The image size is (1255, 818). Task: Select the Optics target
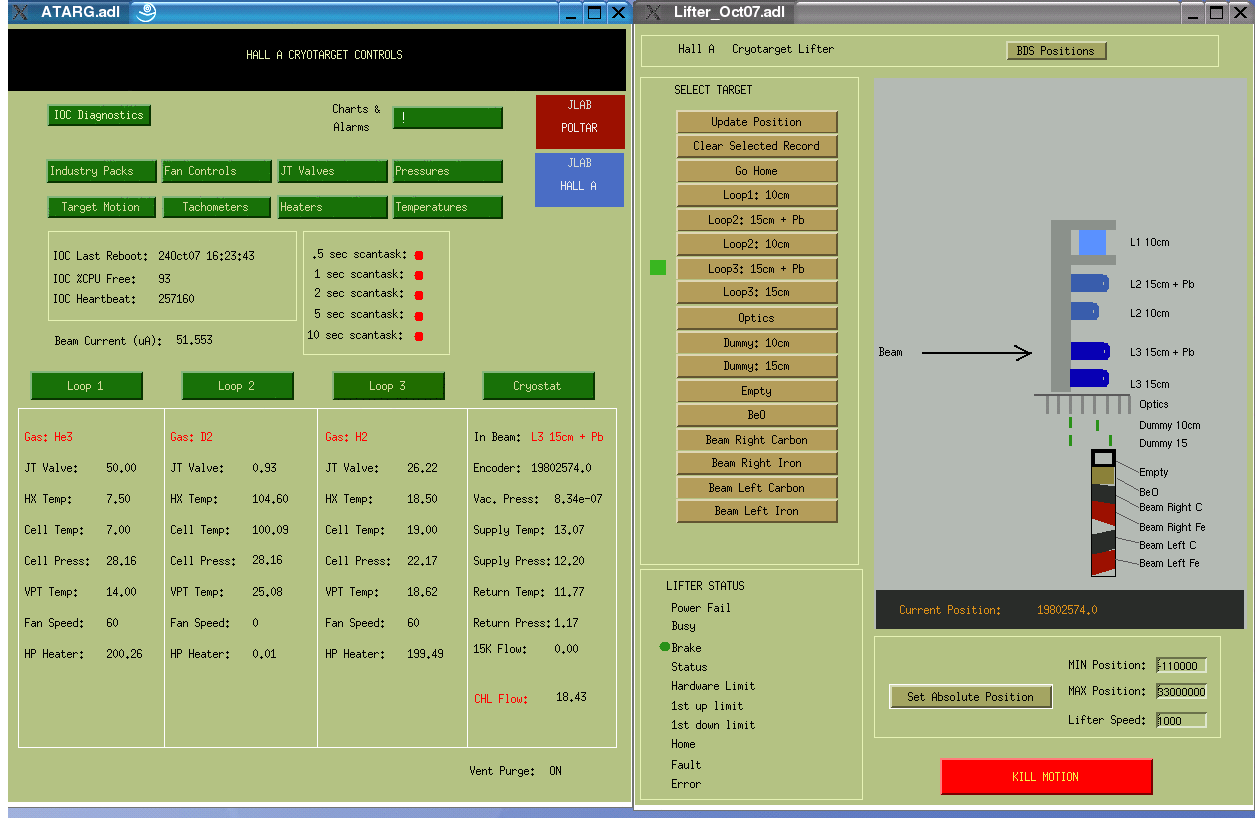[x=757, y=318]
